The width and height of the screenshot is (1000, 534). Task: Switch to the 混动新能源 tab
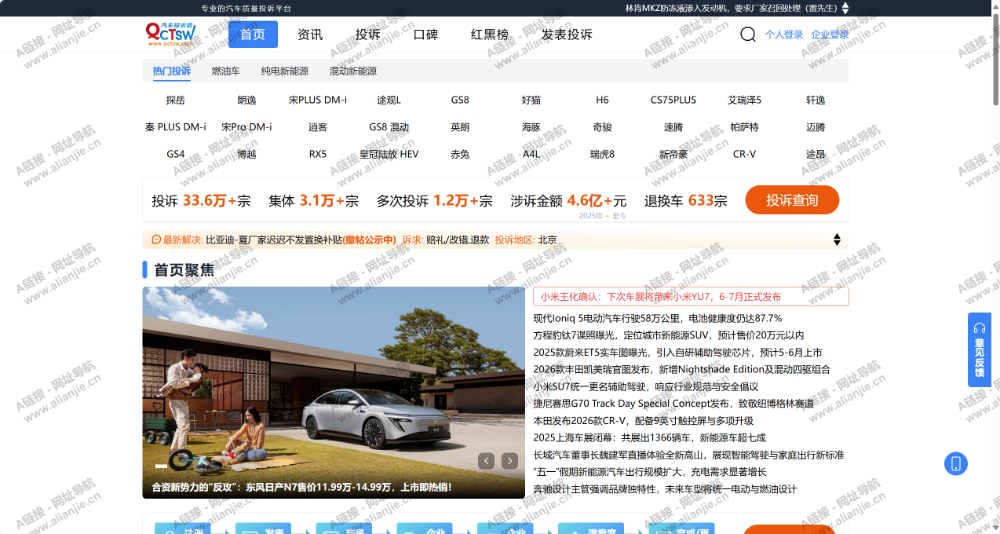tap(353, 71)
